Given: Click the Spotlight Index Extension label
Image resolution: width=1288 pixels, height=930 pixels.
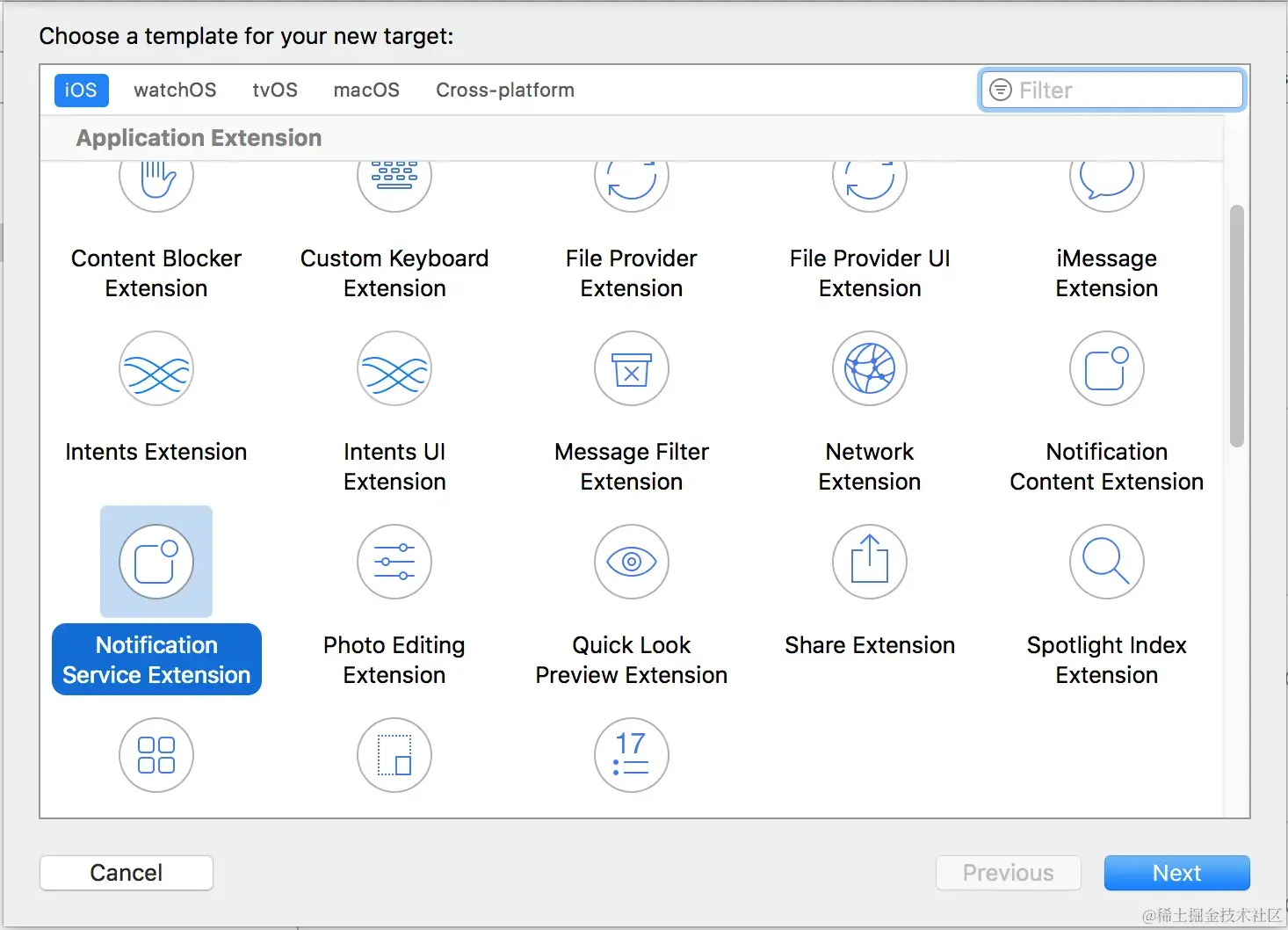Looking at the screenshot, I should tap(1107, 660).
